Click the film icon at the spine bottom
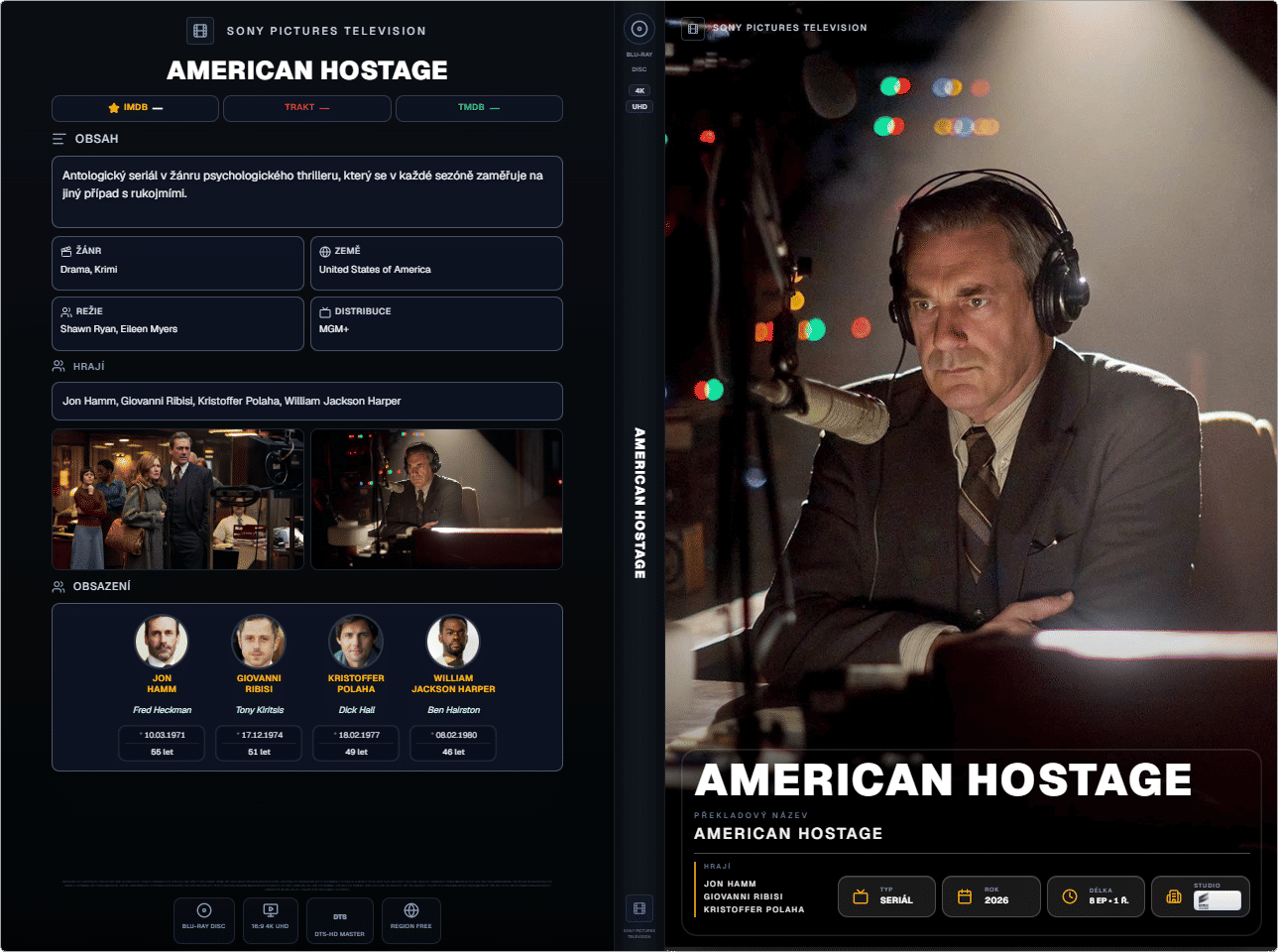The height and width of the screenshot is (952, 1278). 639,908
